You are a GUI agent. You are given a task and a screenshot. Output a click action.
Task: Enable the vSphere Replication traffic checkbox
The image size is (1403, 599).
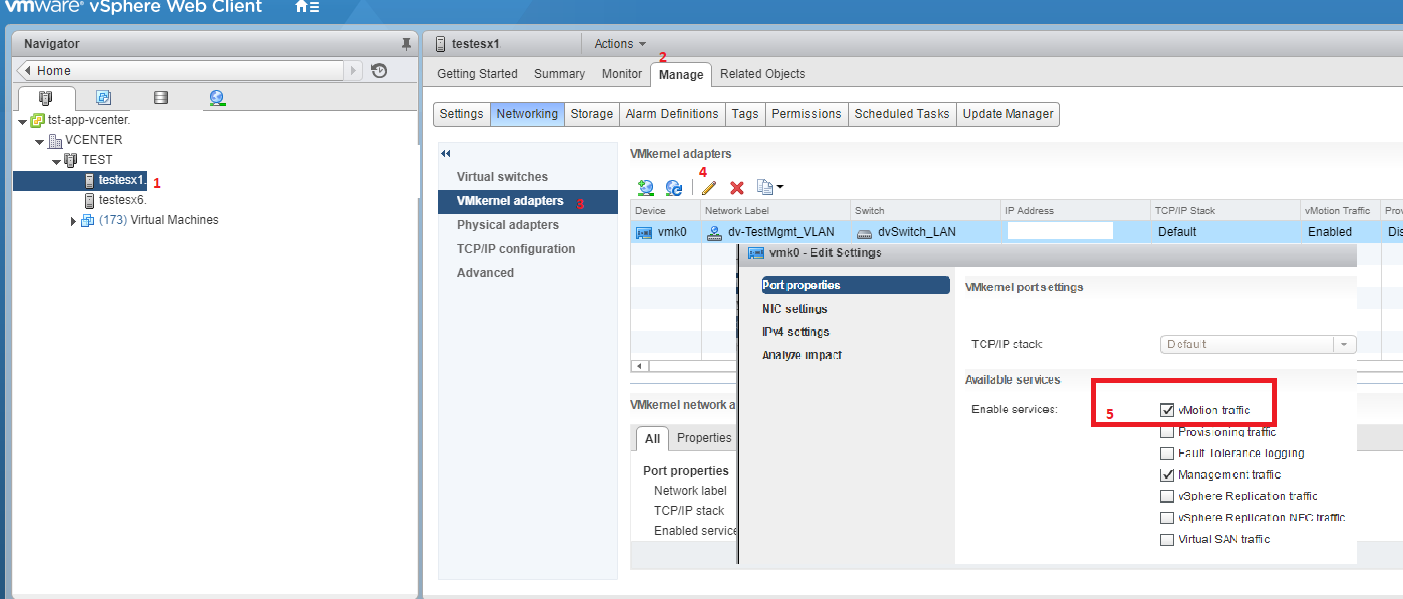point(1167,496)
